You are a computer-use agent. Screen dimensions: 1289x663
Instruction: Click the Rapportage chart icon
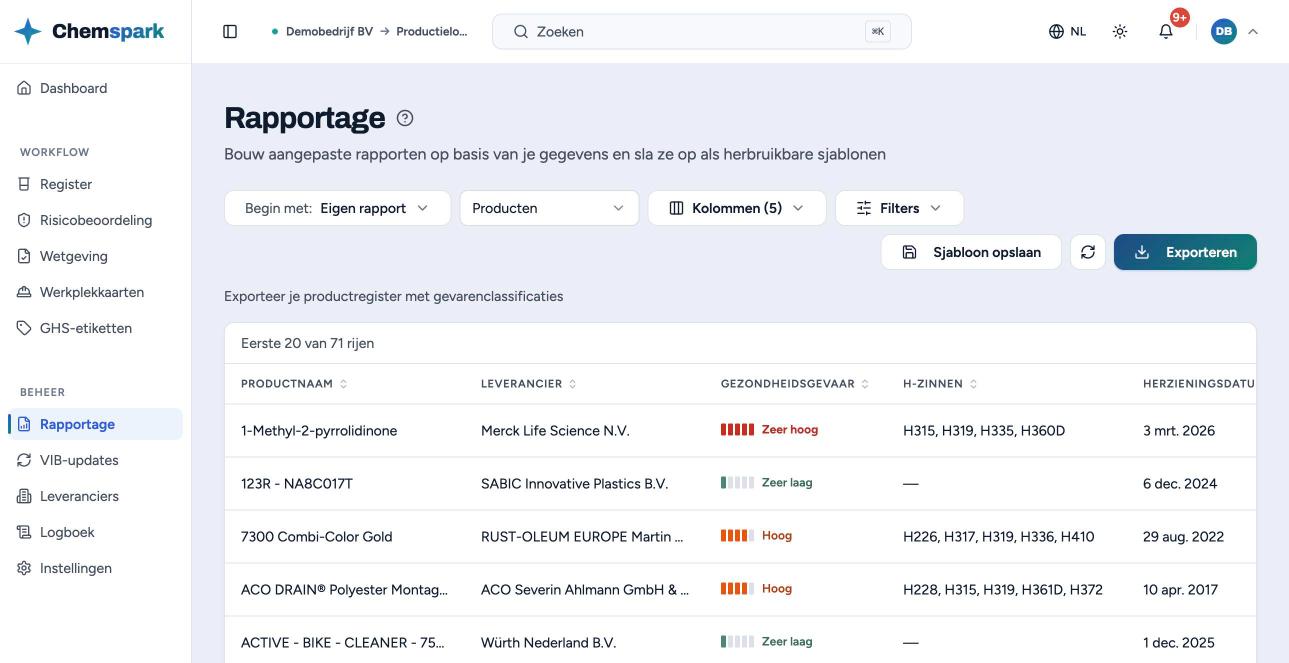click(25, 424)
